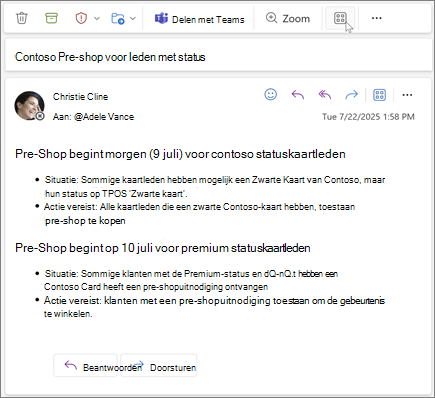Click the presence status badge on the avatar
Screen dimensions: 435x398
[40, 116]
